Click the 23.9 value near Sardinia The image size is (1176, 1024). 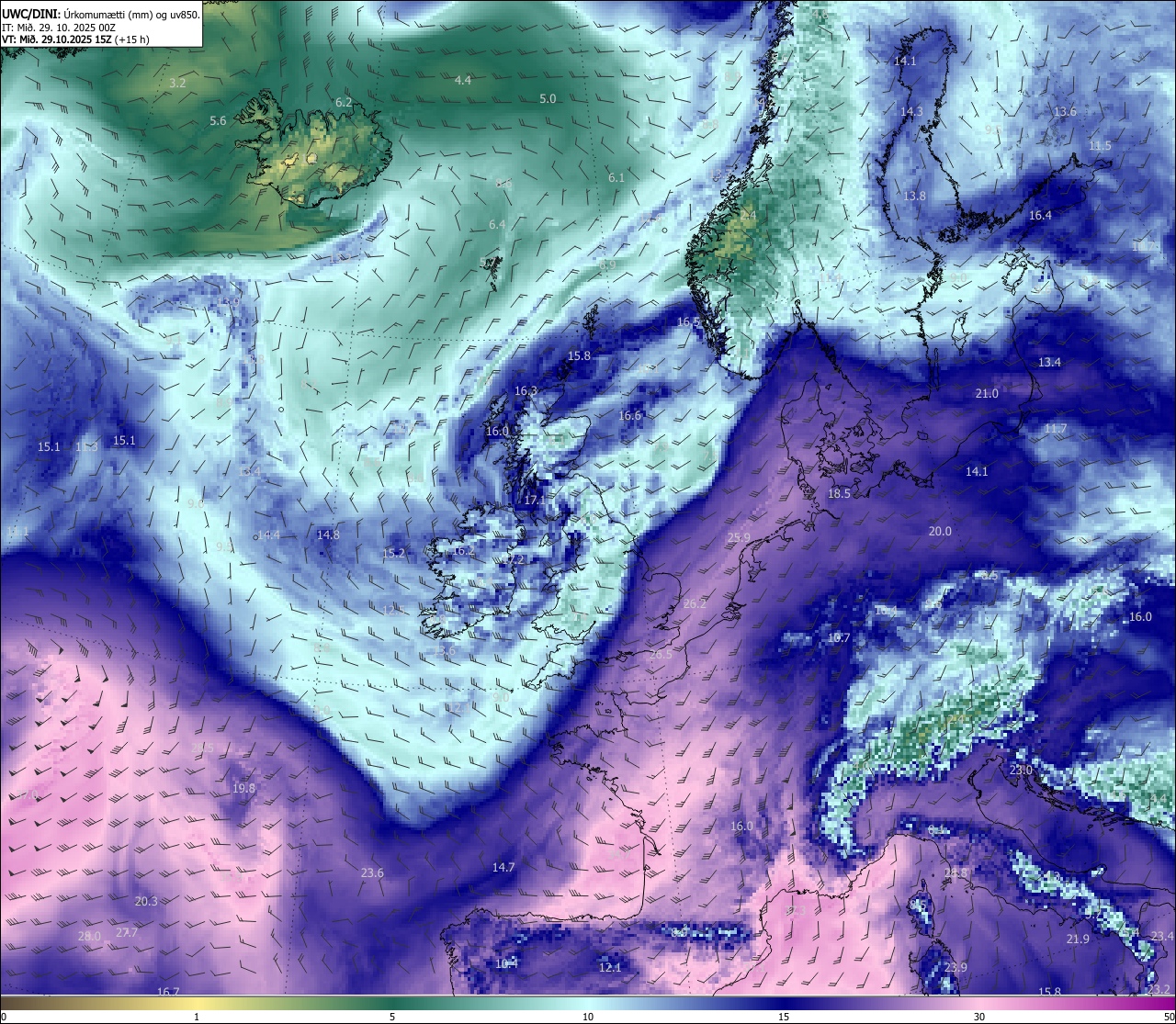955,968
